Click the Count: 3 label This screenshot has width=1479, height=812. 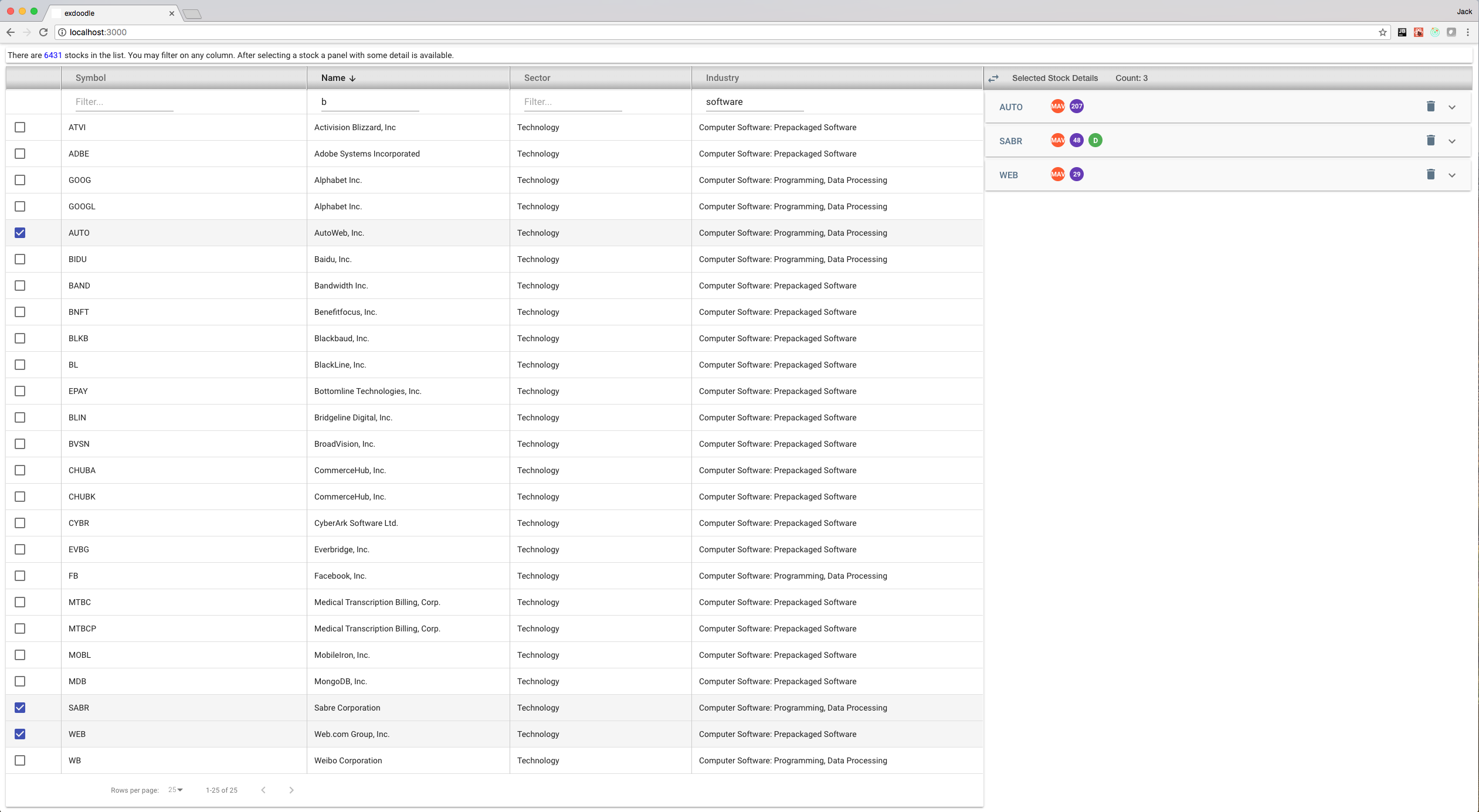pos(1131,78)
